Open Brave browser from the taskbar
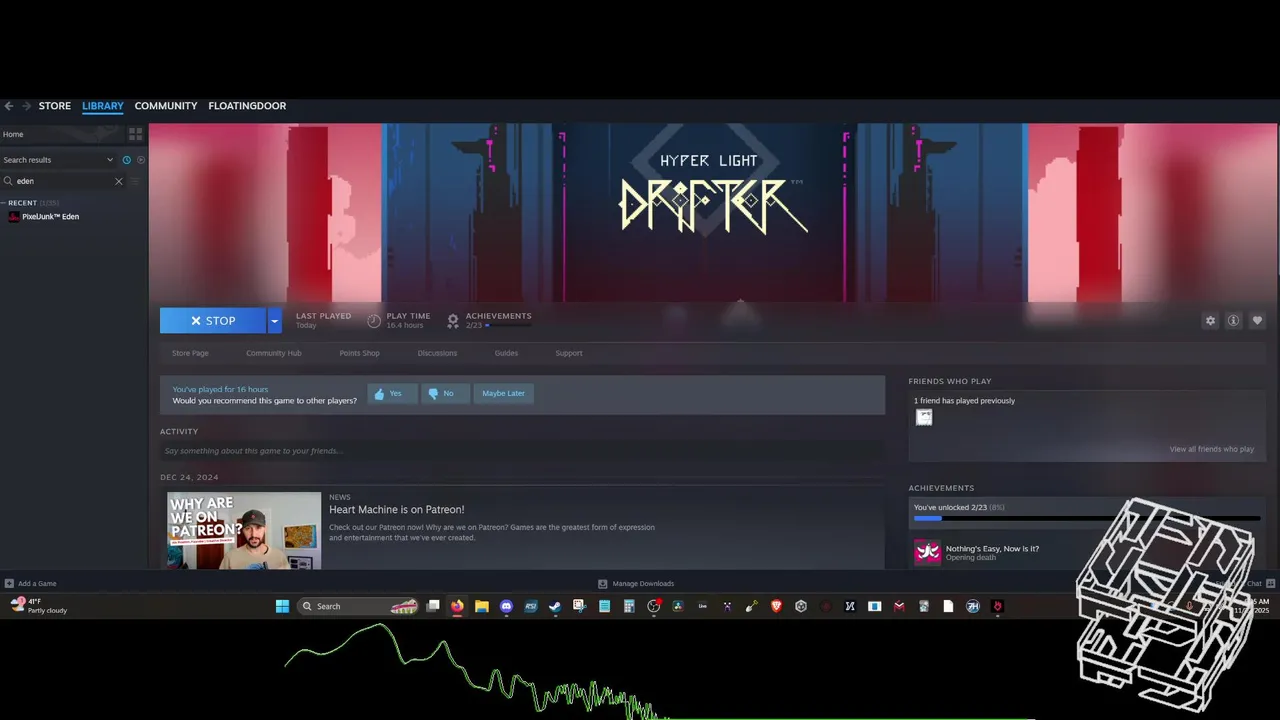This screenshot has width=1280, height=720. point(776,607)
